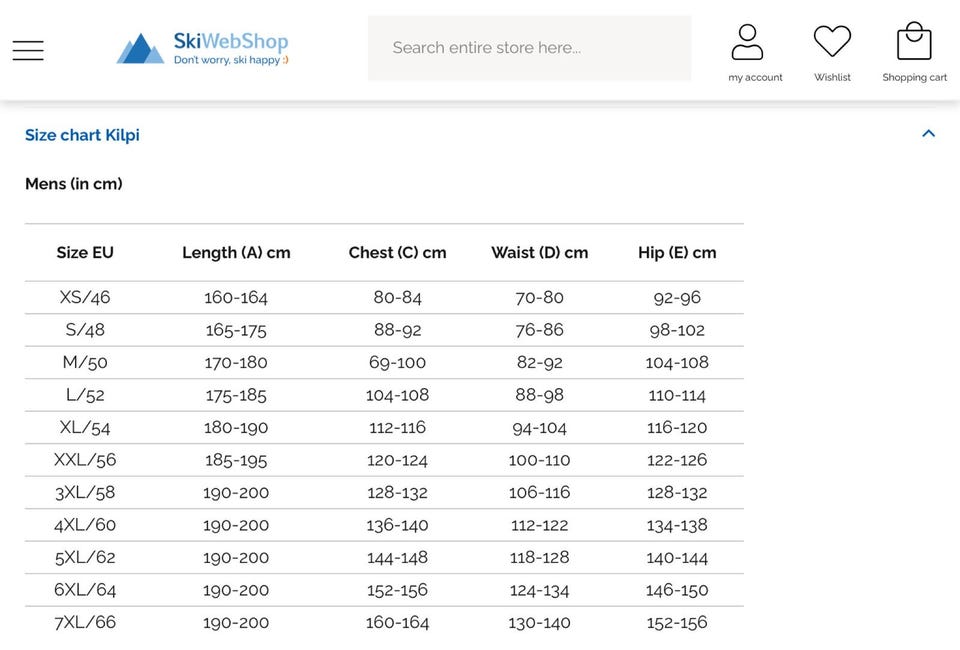Click the XL/54 size row label
Screen dimensions: 960x650
pos(85,428)
